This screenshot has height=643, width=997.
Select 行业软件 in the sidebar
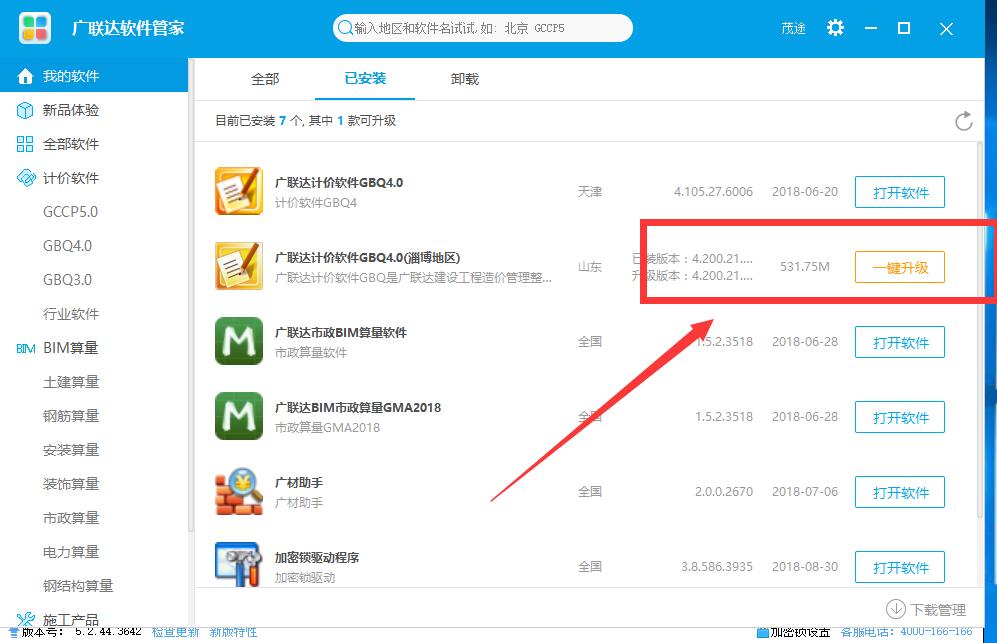[x=71, y=314]
